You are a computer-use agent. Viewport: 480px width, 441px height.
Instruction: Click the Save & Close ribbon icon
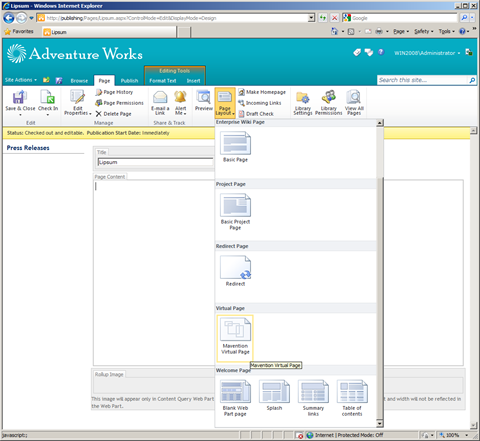pyautogui.click(x=19, y=97)
